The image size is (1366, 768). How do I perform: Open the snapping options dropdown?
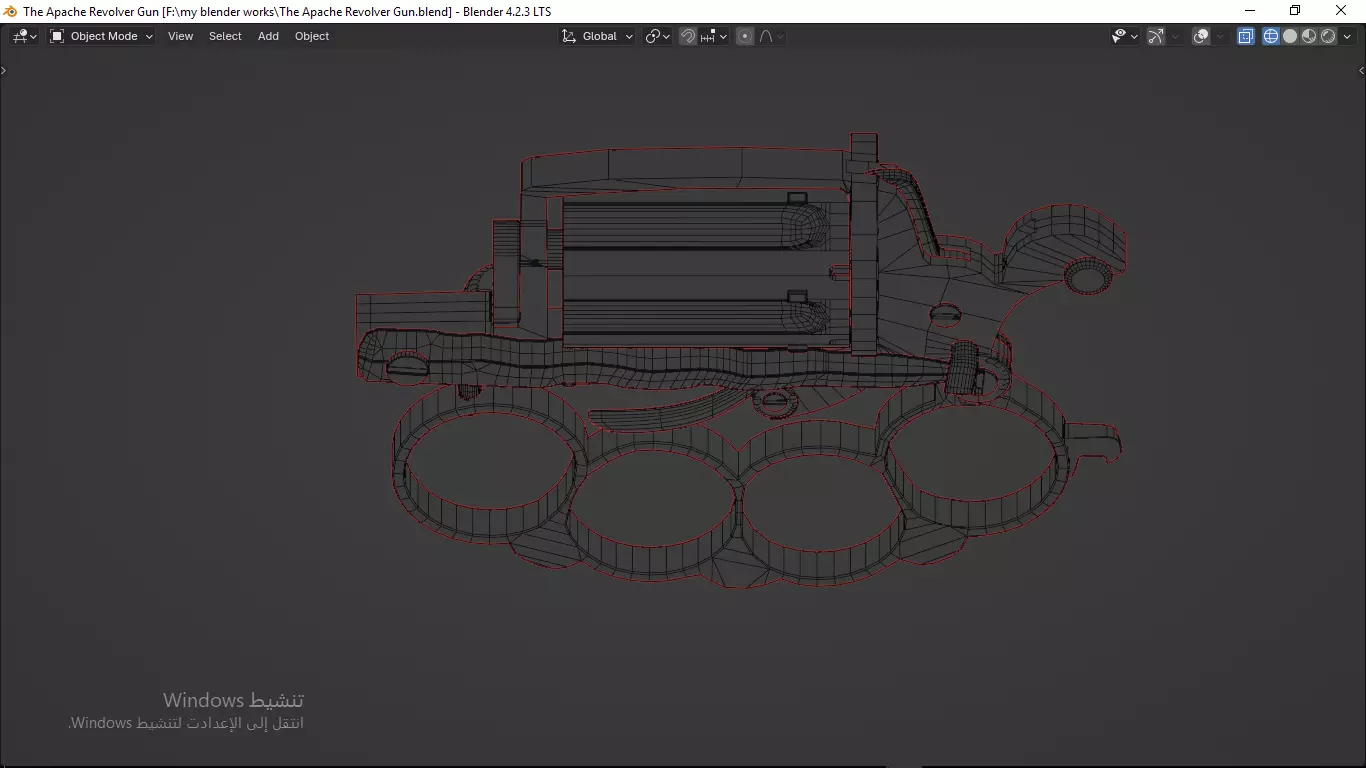[714, 36]
